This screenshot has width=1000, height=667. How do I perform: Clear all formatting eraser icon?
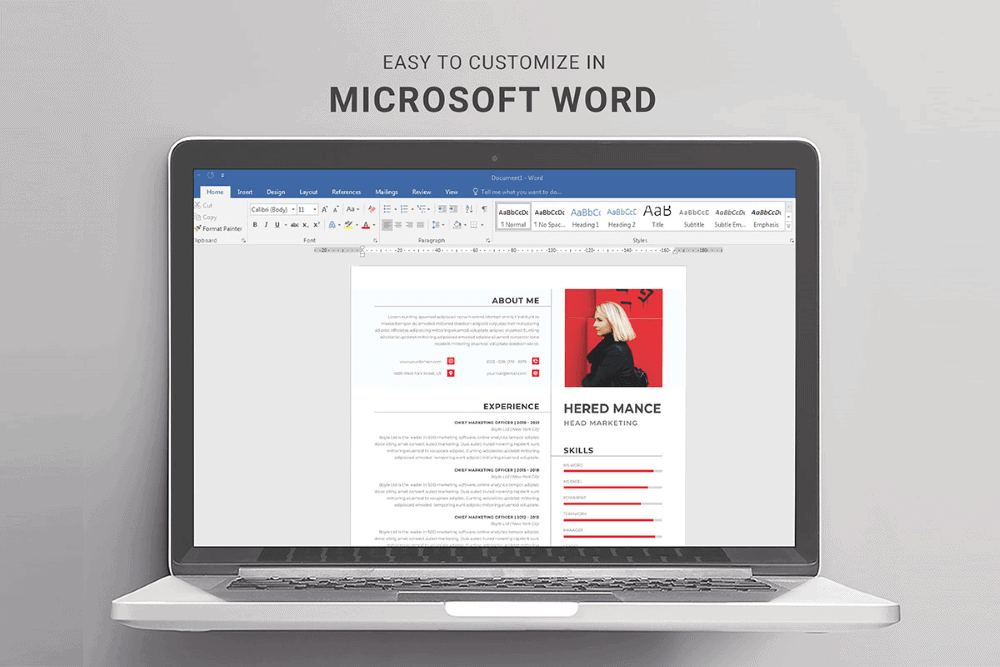pyautogui.click(x=372, y=209)
